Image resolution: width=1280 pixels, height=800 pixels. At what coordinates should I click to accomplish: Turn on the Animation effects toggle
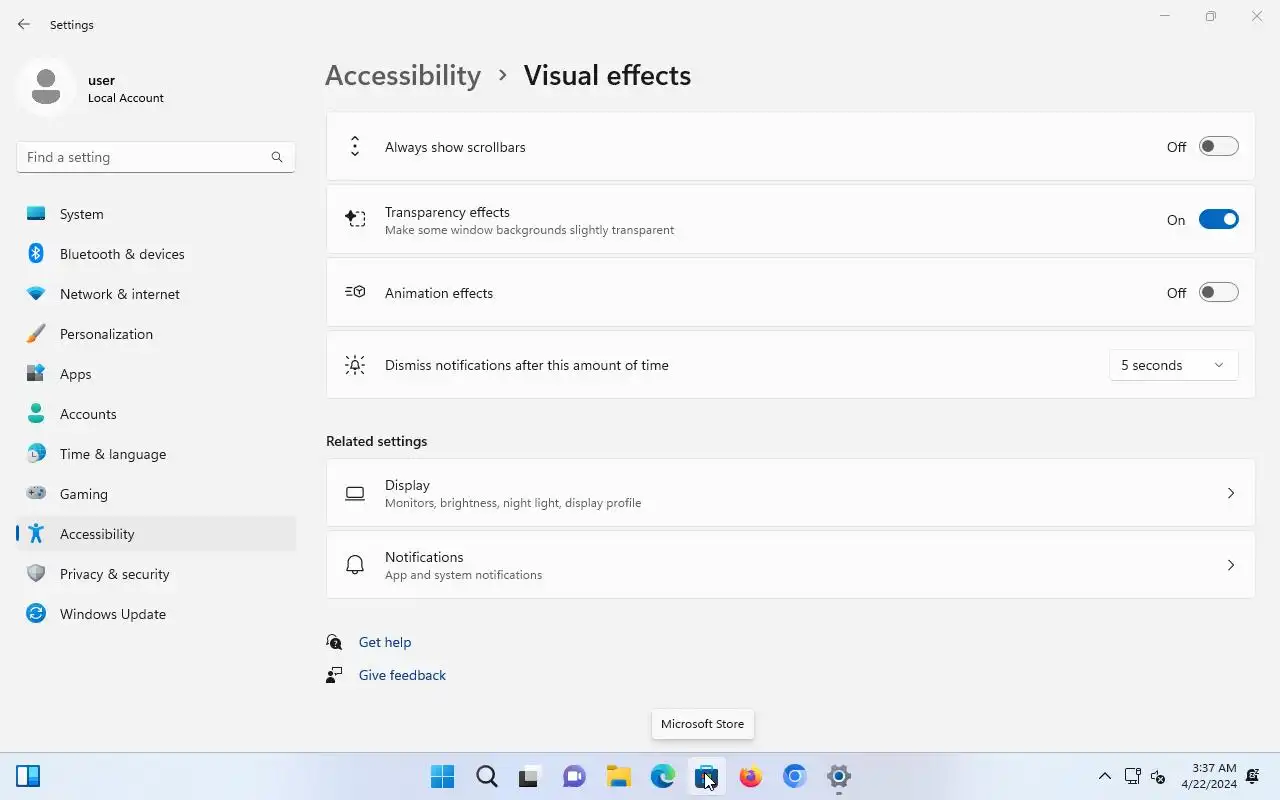(1218, 293)
